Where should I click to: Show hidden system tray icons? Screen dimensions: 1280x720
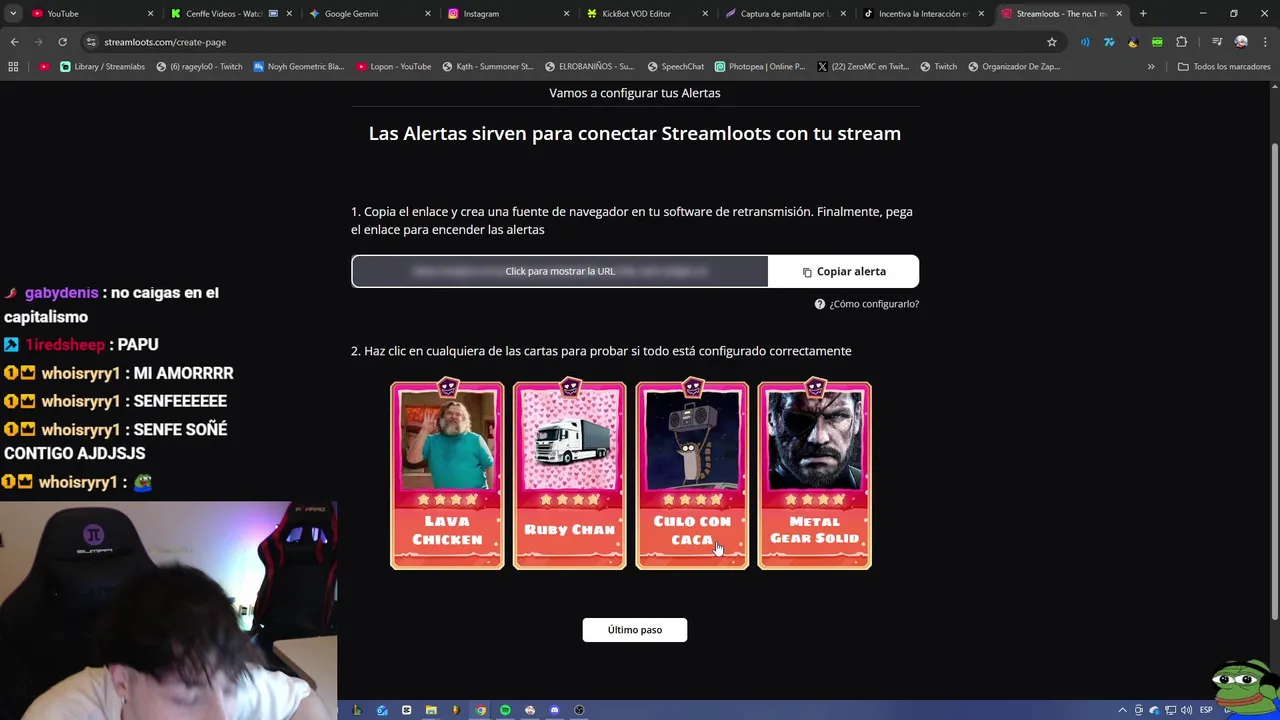pyautogui.click(x=1122, y=710)
